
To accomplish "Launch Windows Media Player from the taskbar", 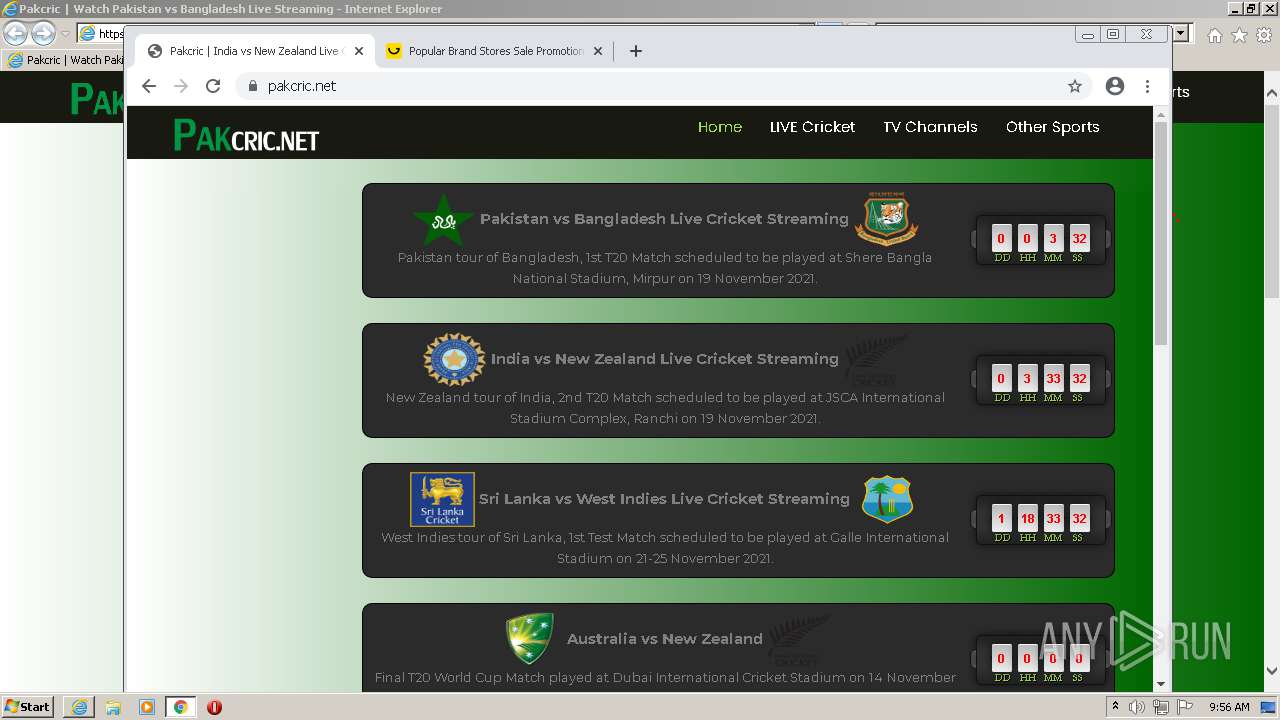I will 147,707.
